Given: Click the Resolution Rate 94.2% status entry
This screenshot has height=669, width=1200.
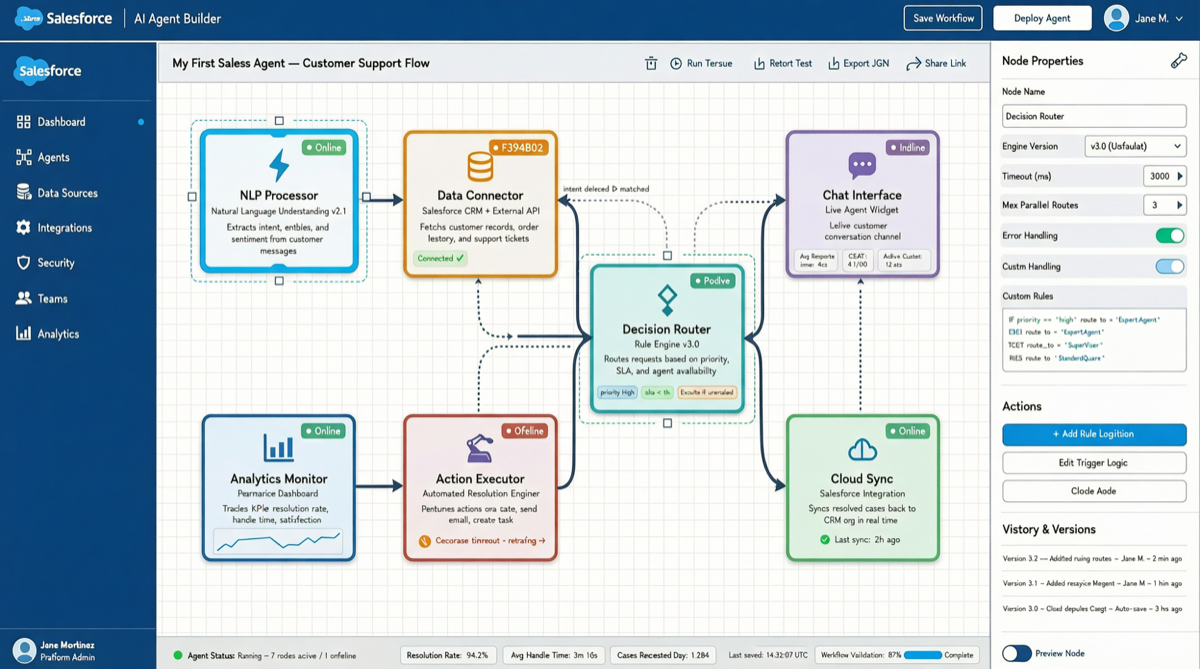Looking at the screenshot, I should point(447,655).
